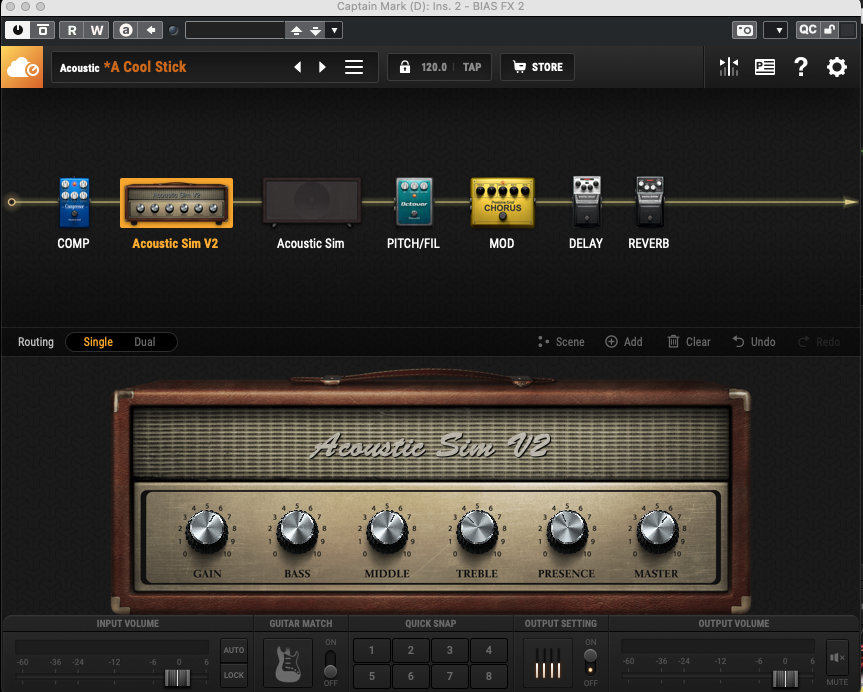863x692 pixels.
Task: Open help with the question mark icon
Action: click(x=801, y=67)
